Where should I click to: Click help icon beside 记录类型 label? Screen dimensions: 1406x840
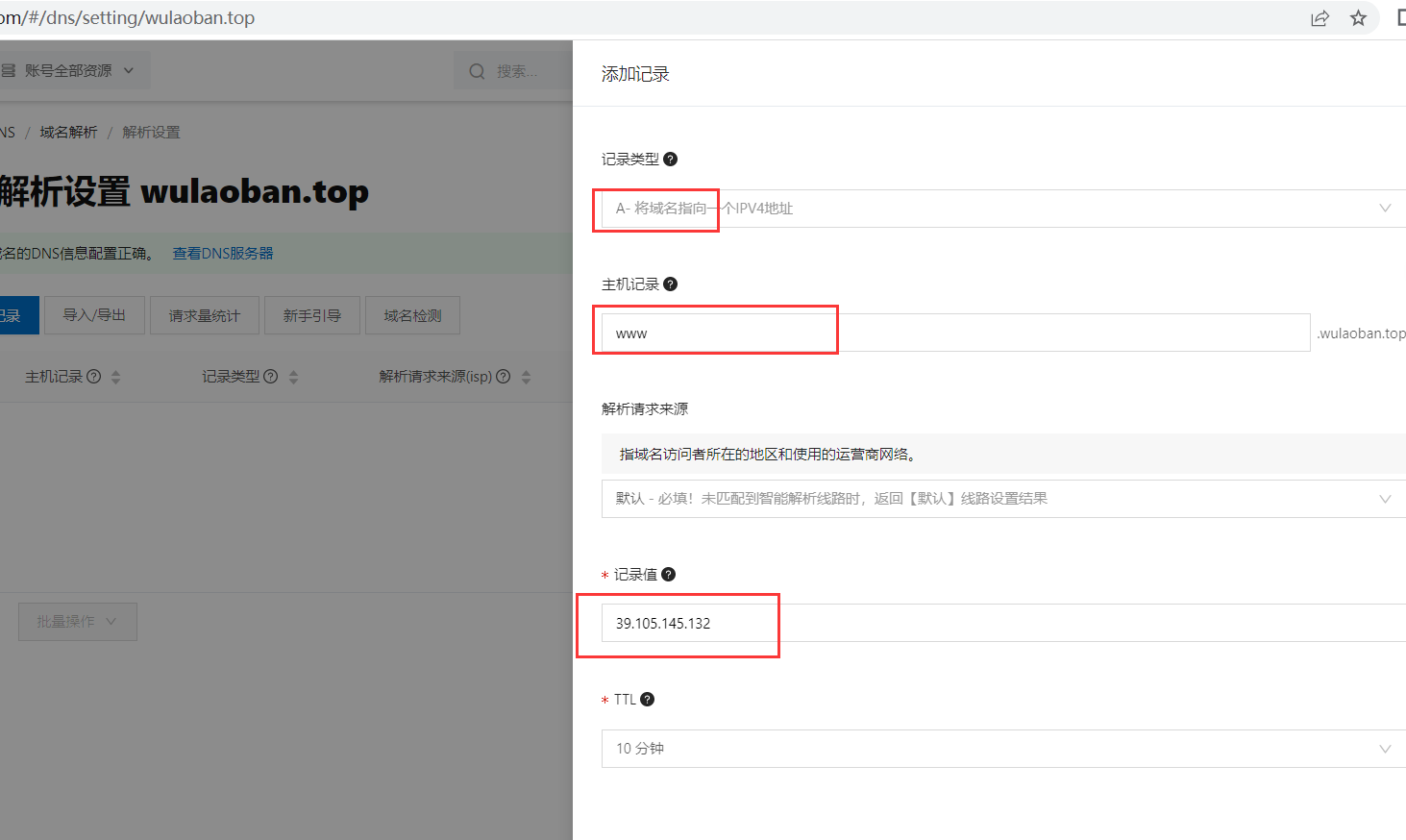click(x=671, y=160)
